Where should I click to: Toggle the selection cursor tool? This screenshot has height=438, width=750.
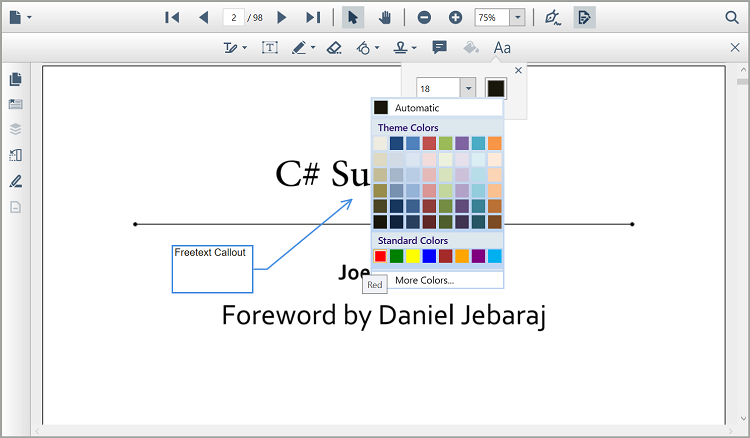353,18
